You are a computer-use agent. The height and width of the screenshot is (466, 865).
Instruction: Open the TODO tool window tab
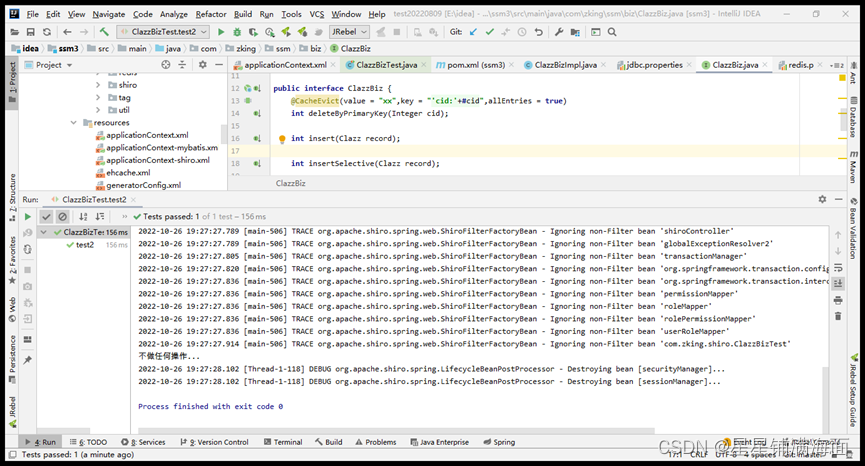tap(88, 442)
